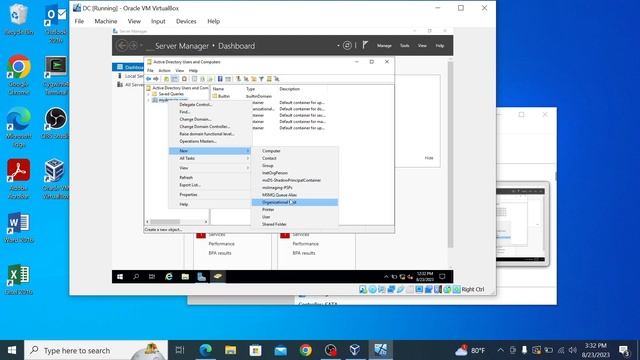Click the notifications flag in Server Manager
This screenshot has height=360, width=640.
[x=365, y=45]
